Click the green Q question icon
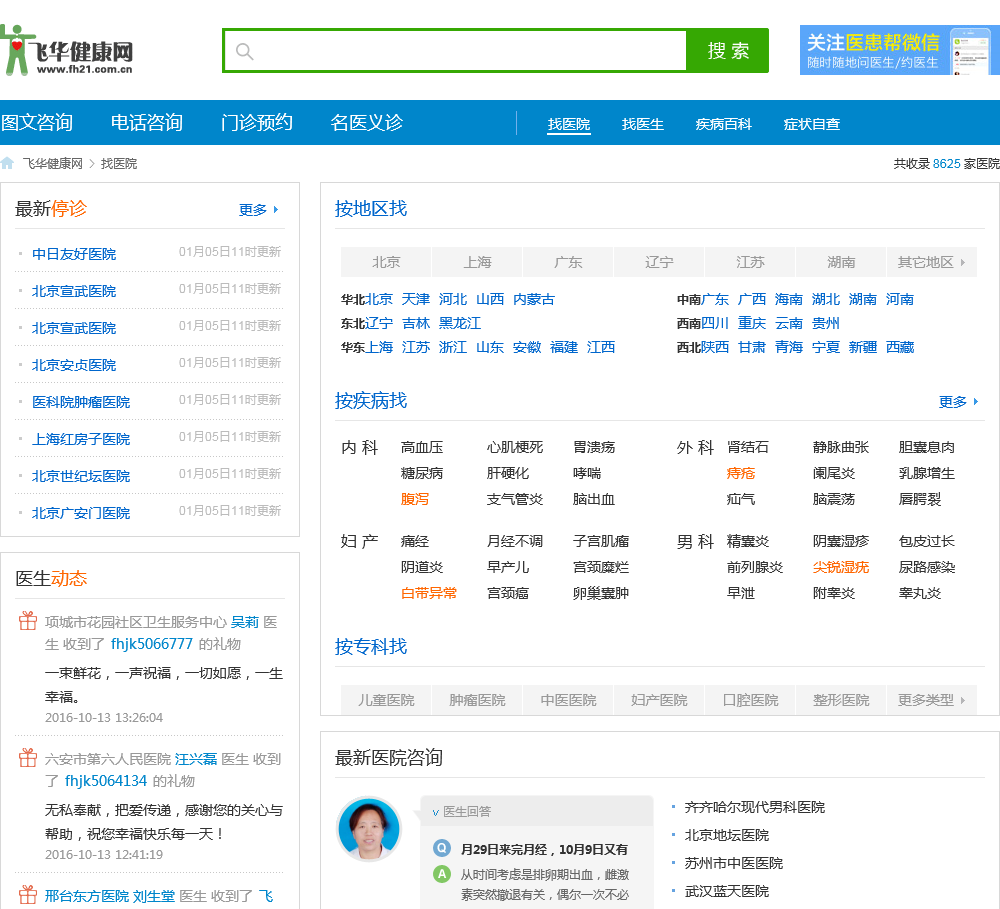 click(x=442, y=848)
